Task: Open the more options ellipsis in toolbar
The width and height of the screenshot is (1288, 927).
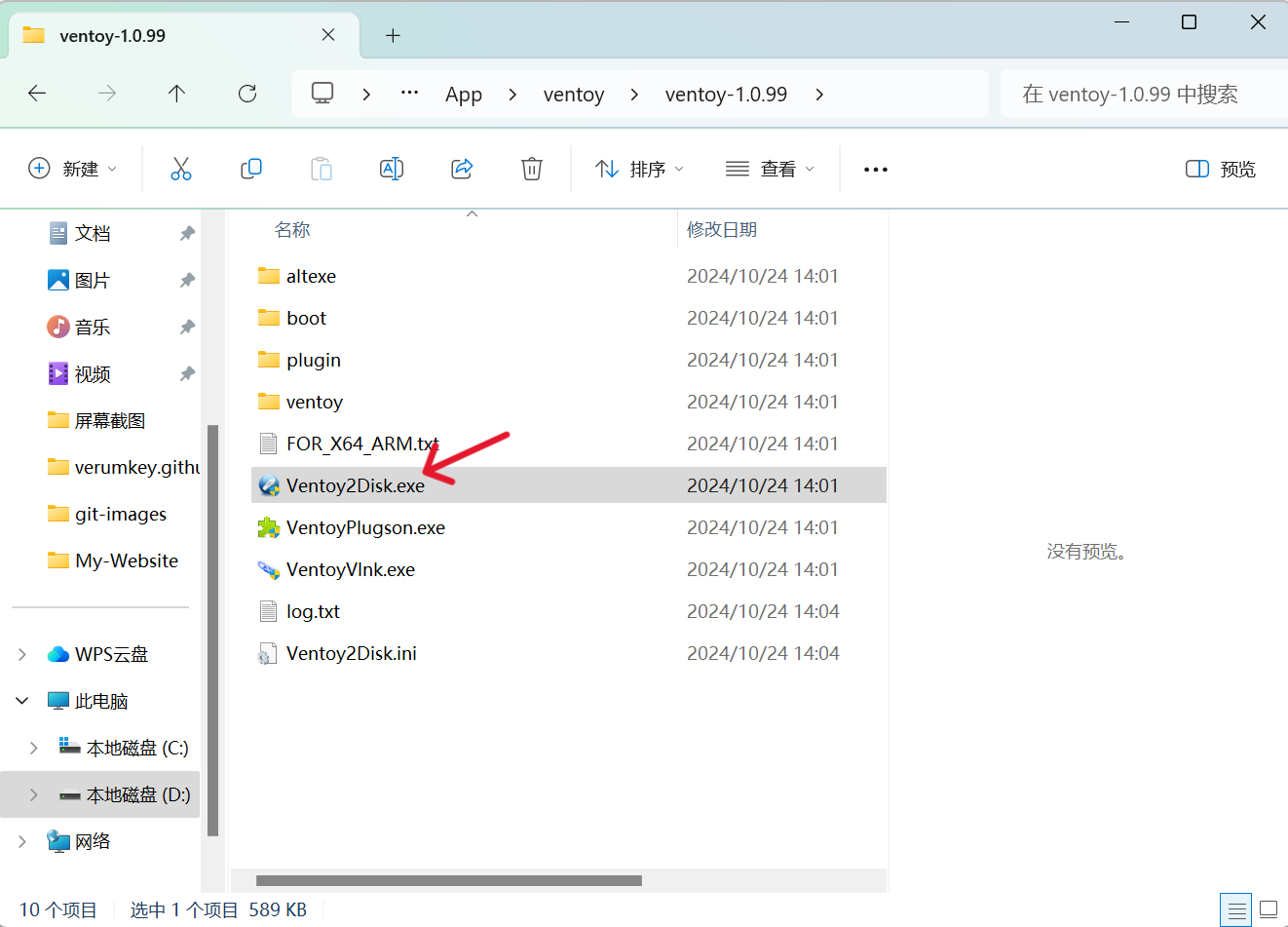Action: 876,170
